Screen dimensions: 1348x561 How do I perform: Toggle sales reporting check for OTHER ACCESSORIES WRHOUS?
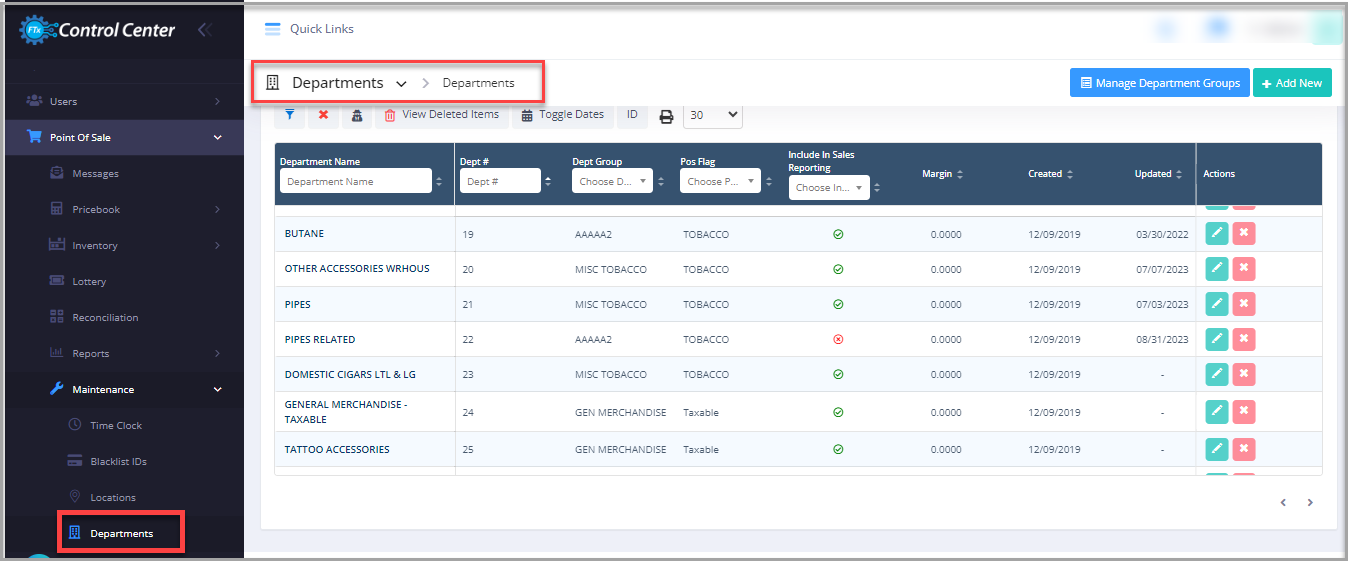point(838,269)
